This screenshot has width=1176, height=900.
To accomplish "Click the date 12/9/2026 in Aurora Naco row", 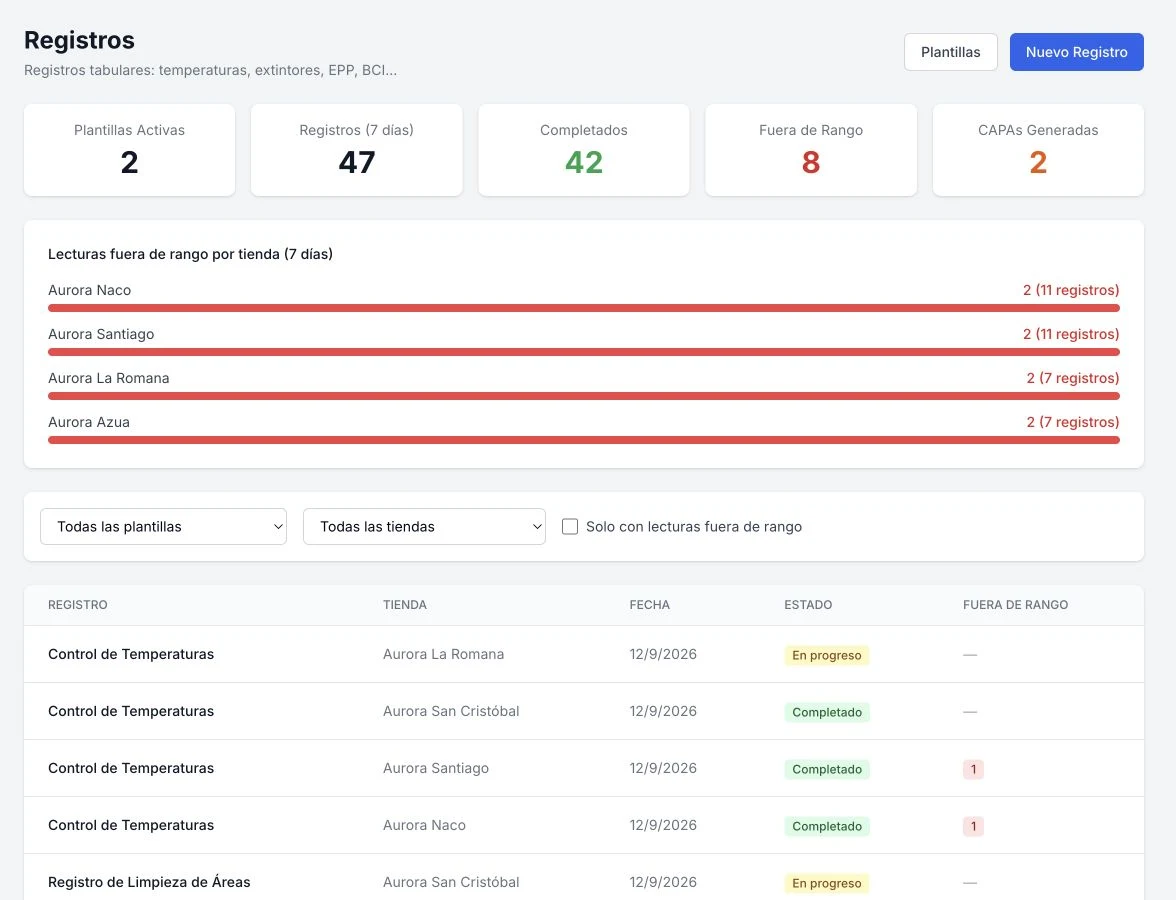I will [663, 825].
